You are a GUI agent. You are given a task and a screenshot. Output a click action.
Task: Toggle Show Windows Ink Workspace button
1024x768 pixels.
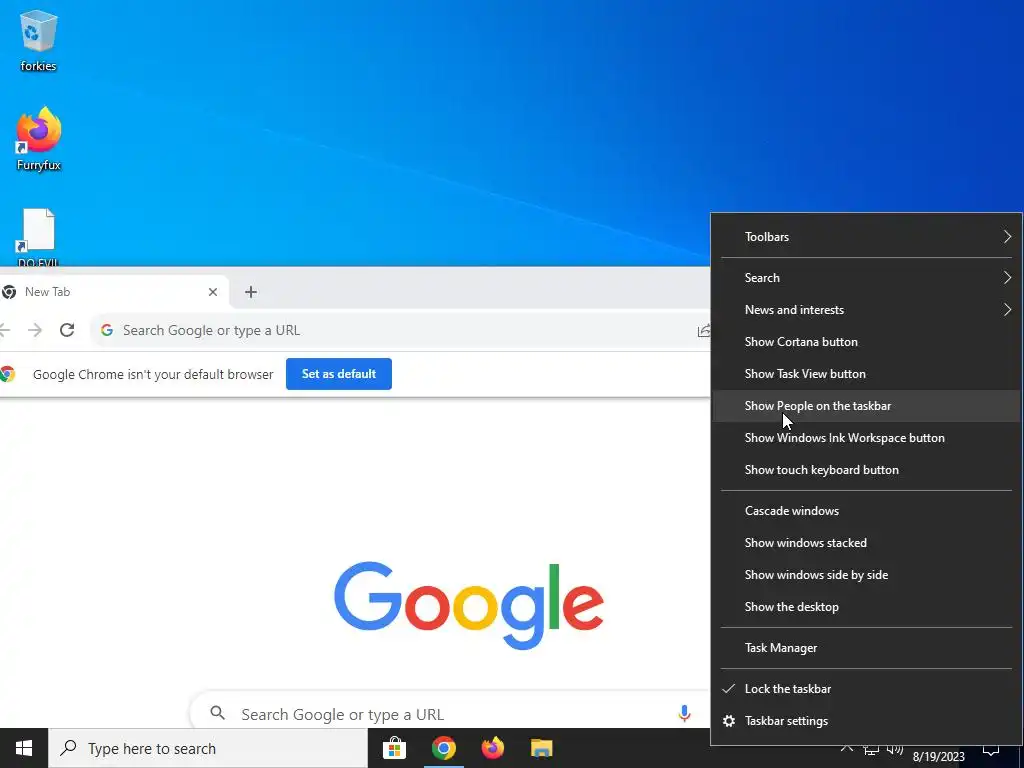pos(866,438)
